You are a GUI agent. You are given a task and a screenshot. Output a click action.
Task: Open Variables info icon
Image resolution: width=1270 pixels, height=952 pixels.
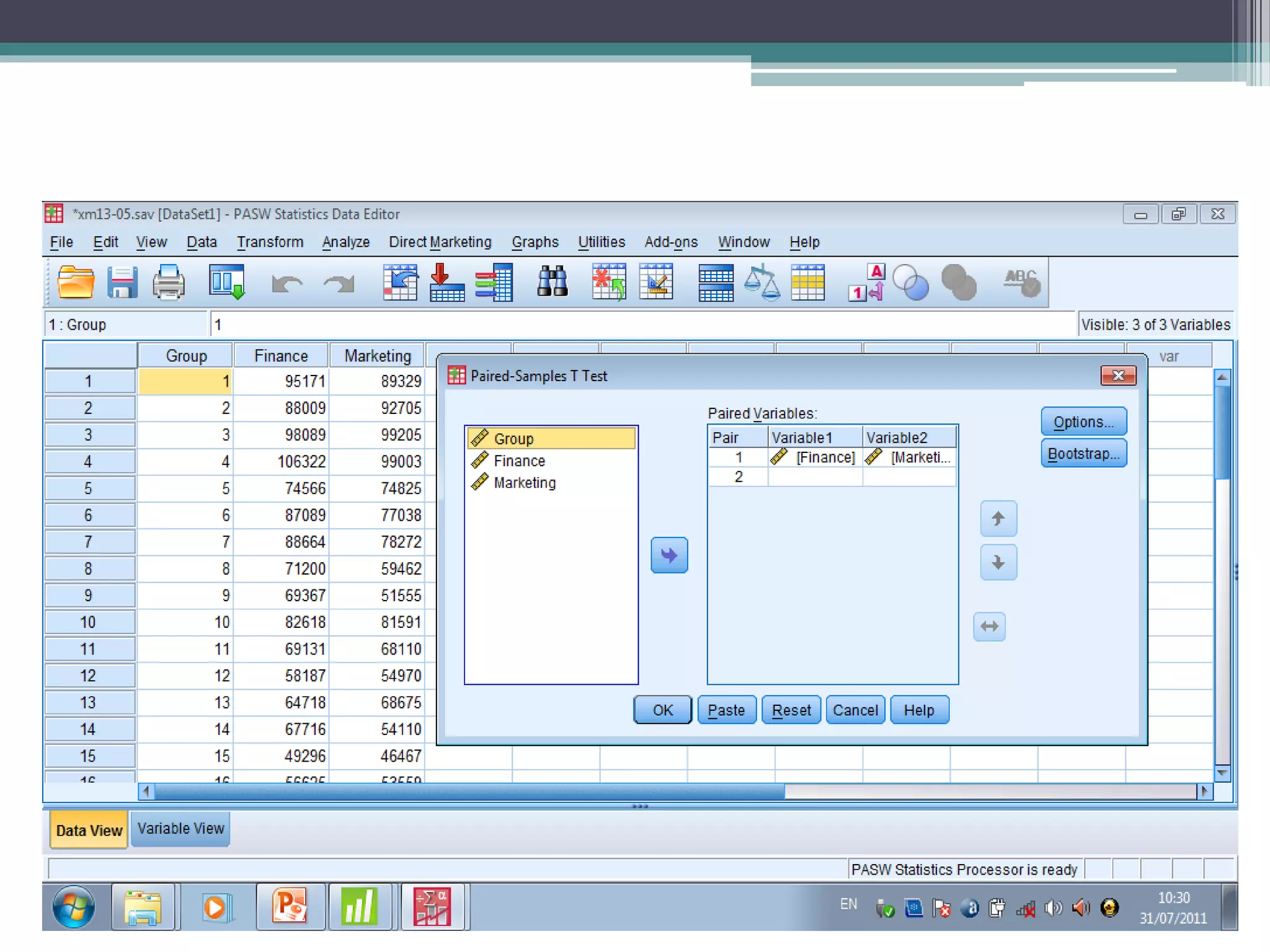click(x=494, y=283)
